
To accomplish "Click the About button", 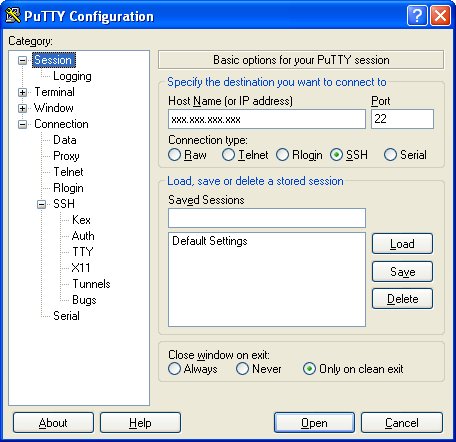I will click(x=53, y=423).
